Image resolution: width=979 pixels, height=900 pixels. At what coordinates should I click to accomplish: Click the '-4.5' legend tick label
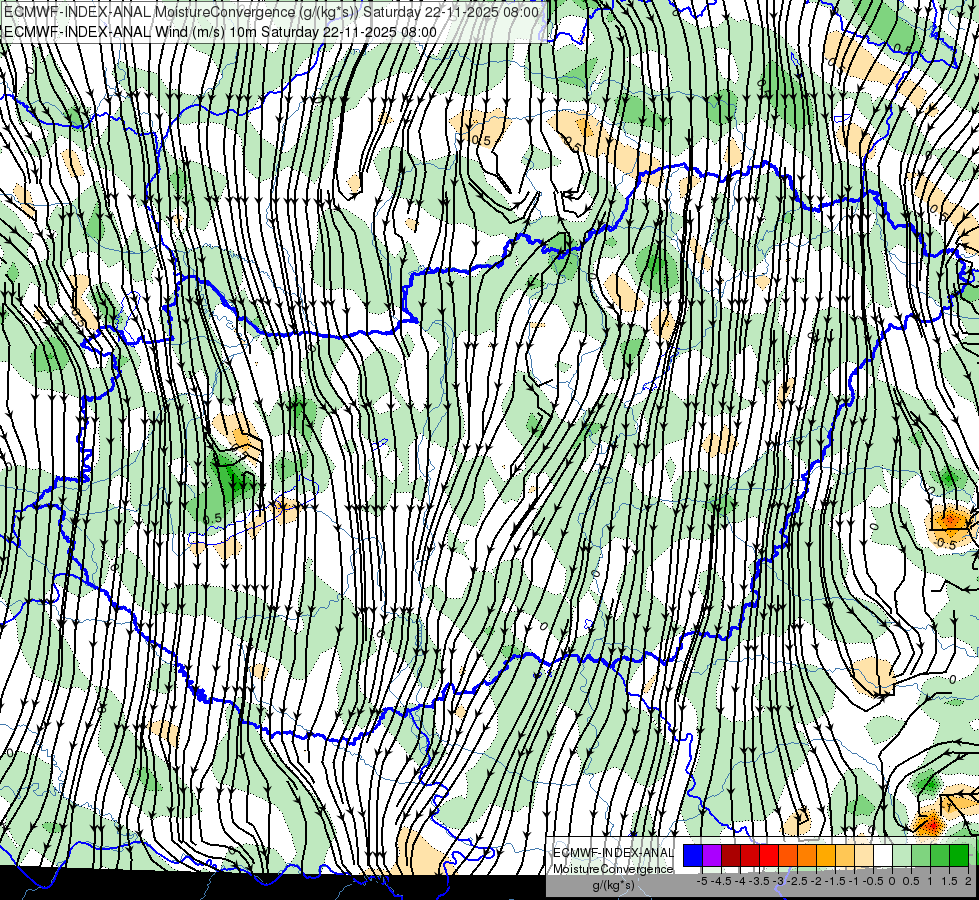721,881
